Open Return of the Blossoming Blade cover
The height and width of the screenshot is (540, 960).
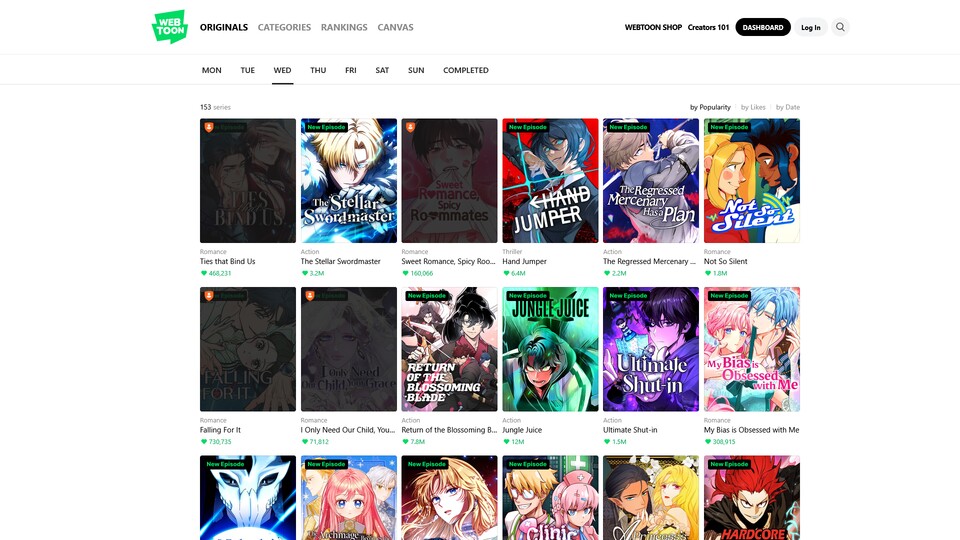[x=449, y=349]
